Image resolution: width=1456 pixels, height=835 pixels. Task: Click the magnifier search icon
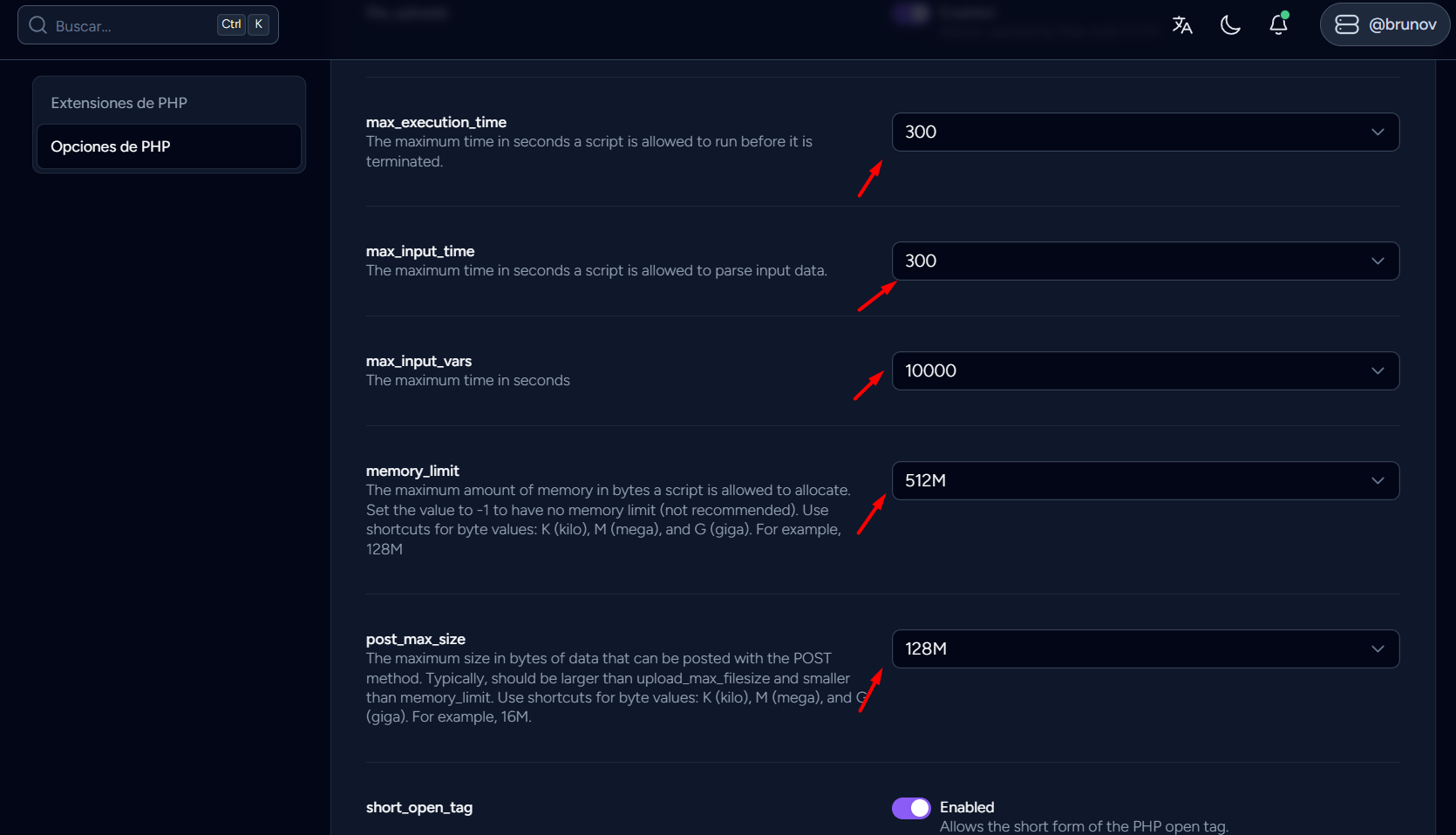(x=37, y=25)
